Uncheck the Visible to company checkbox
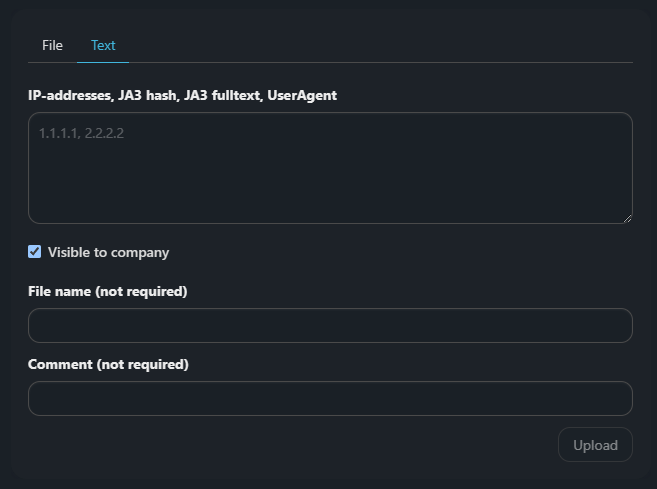 point(35,252)
